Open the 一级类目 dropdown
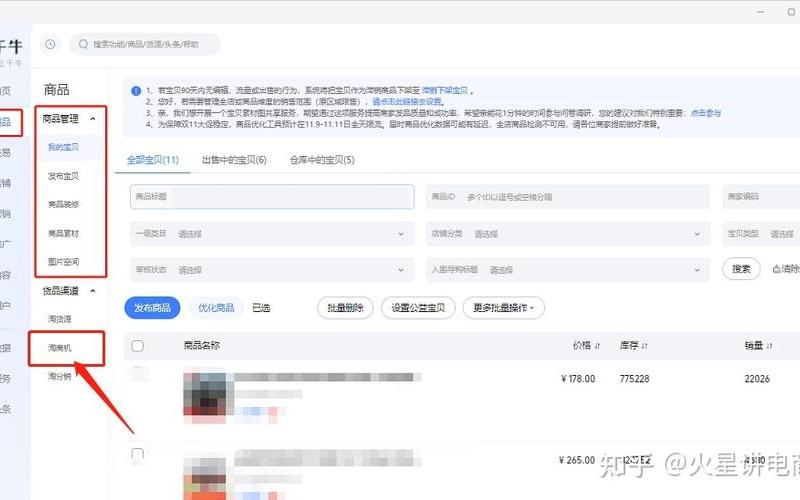The image size is (800, 500). (x=272, y=234)
